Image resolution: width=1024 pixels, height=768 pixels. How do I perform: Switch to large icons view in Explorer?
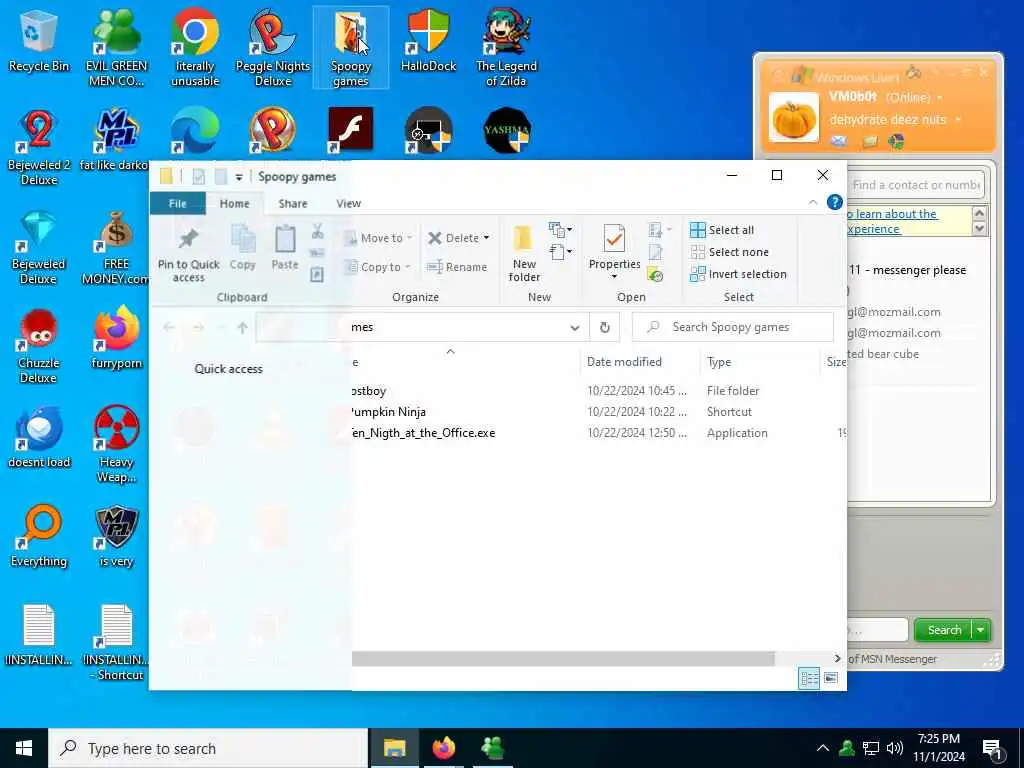[831, 678]
